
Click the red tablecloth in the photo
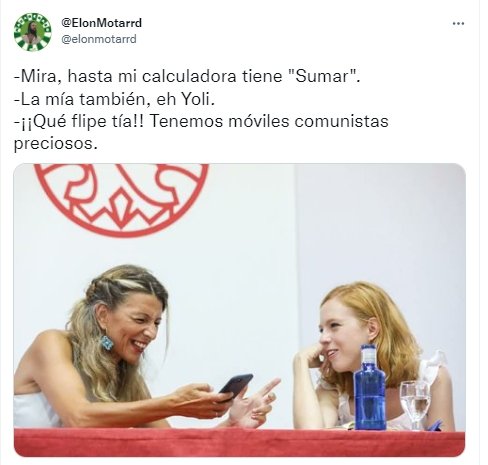click(x=239, y=443)
